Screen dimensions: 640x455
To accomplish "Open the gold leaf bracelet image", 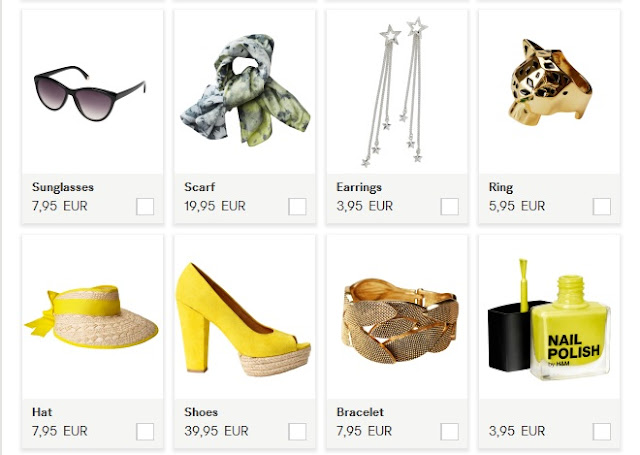I will pos(400,321).
